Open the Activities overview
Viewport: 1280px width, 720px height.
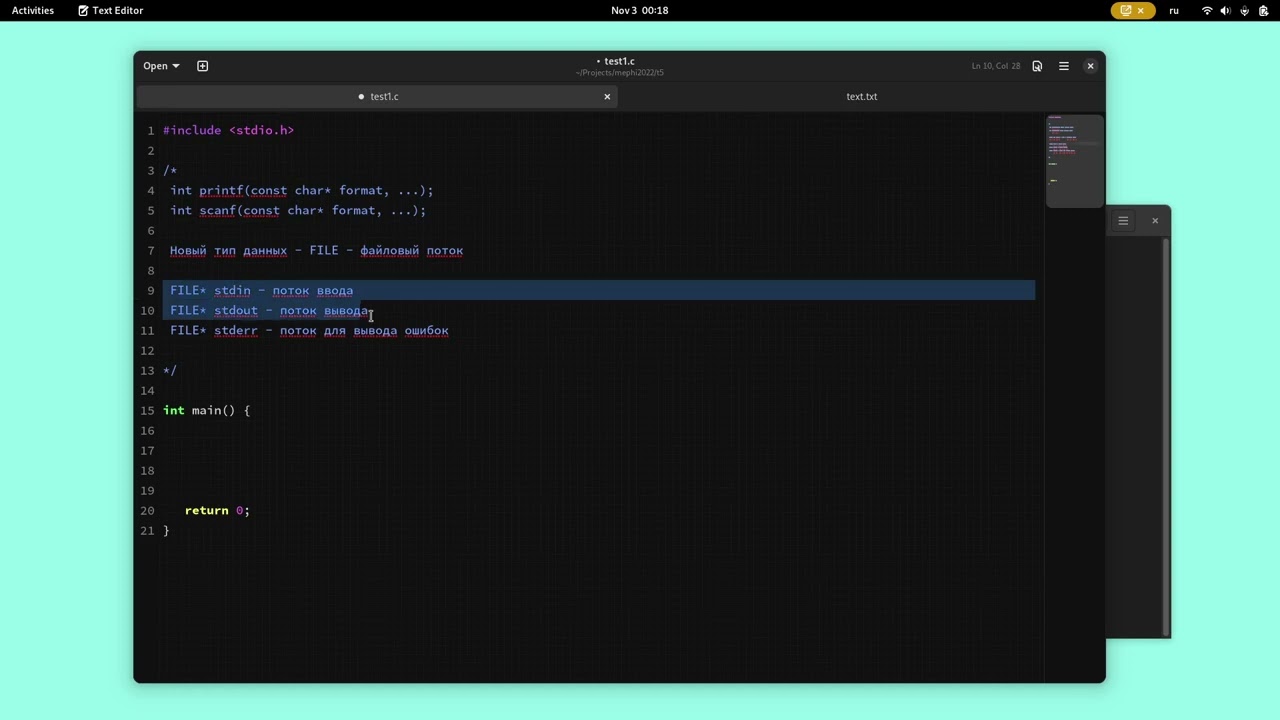coord(33,10)
